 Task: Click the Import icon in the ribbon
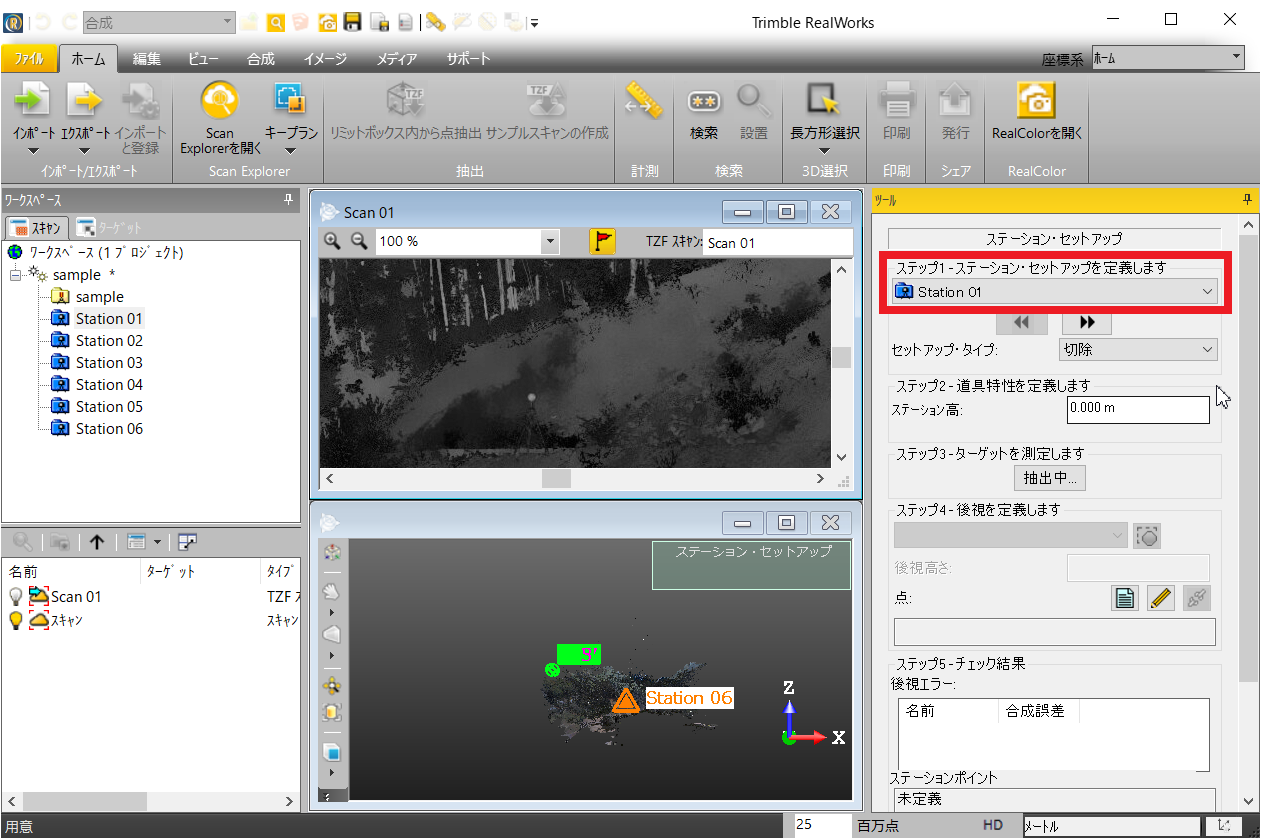pyautogui.click(x=32, y=100)
